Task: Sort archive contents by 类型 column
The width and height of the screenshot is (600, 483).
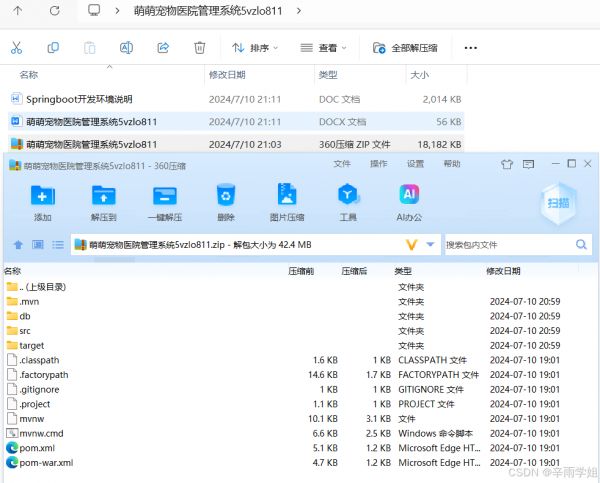Action: coord(403,271)
